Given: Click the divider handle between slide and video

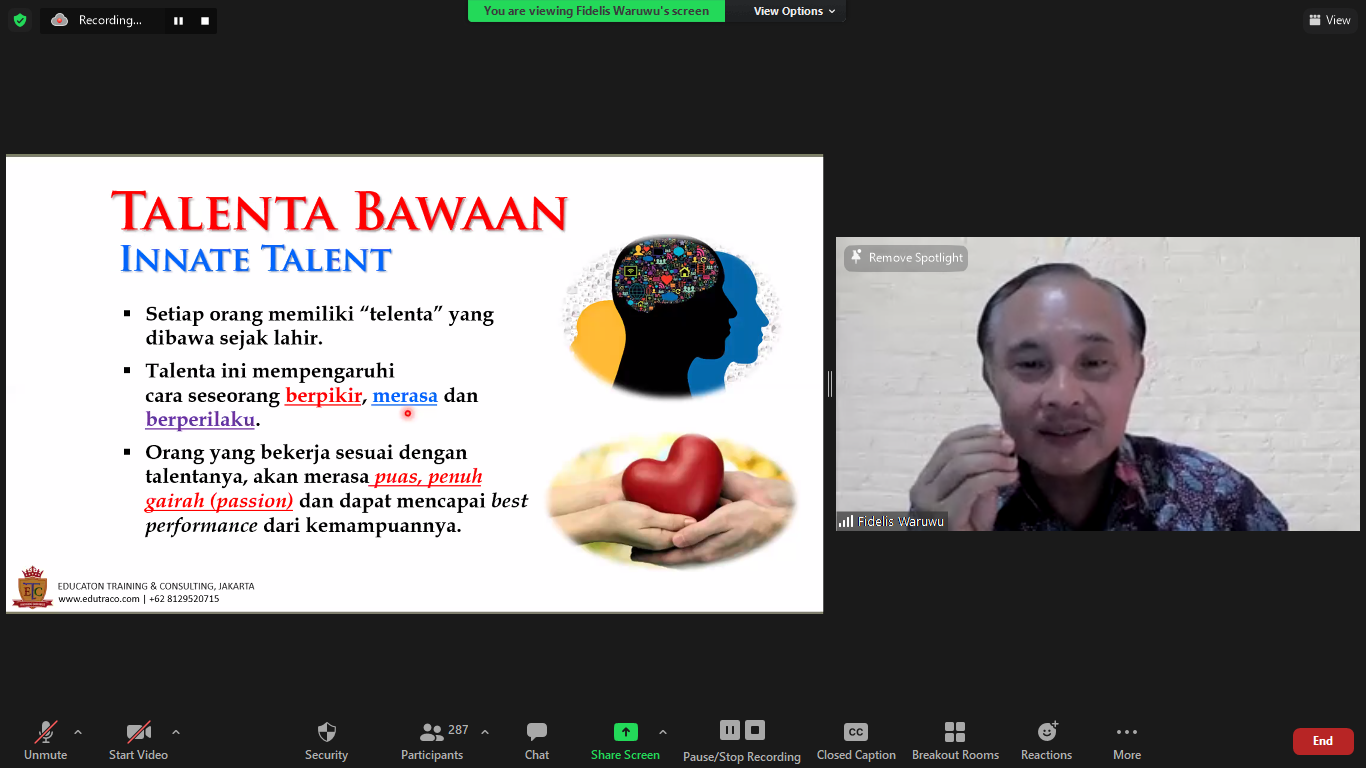Looking at the screenshot, I should [x=829, y=383].
